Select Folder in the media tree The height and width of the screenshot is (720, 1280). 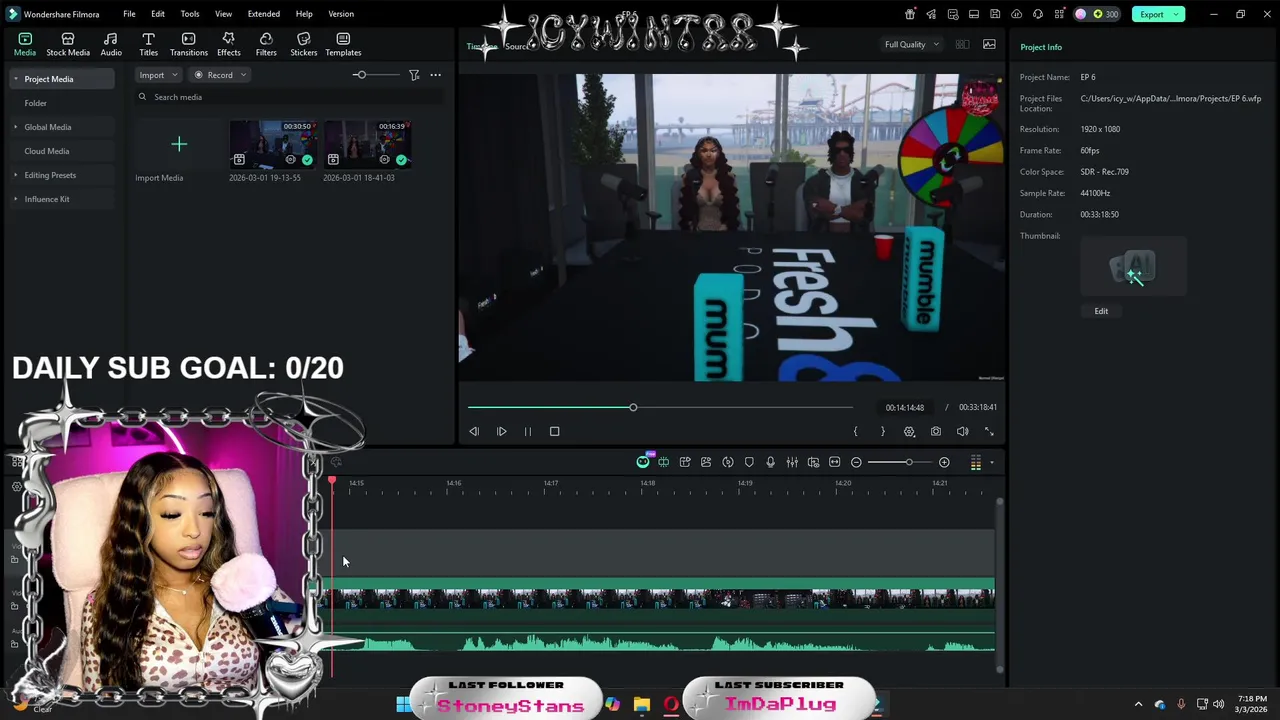(36, 103)
